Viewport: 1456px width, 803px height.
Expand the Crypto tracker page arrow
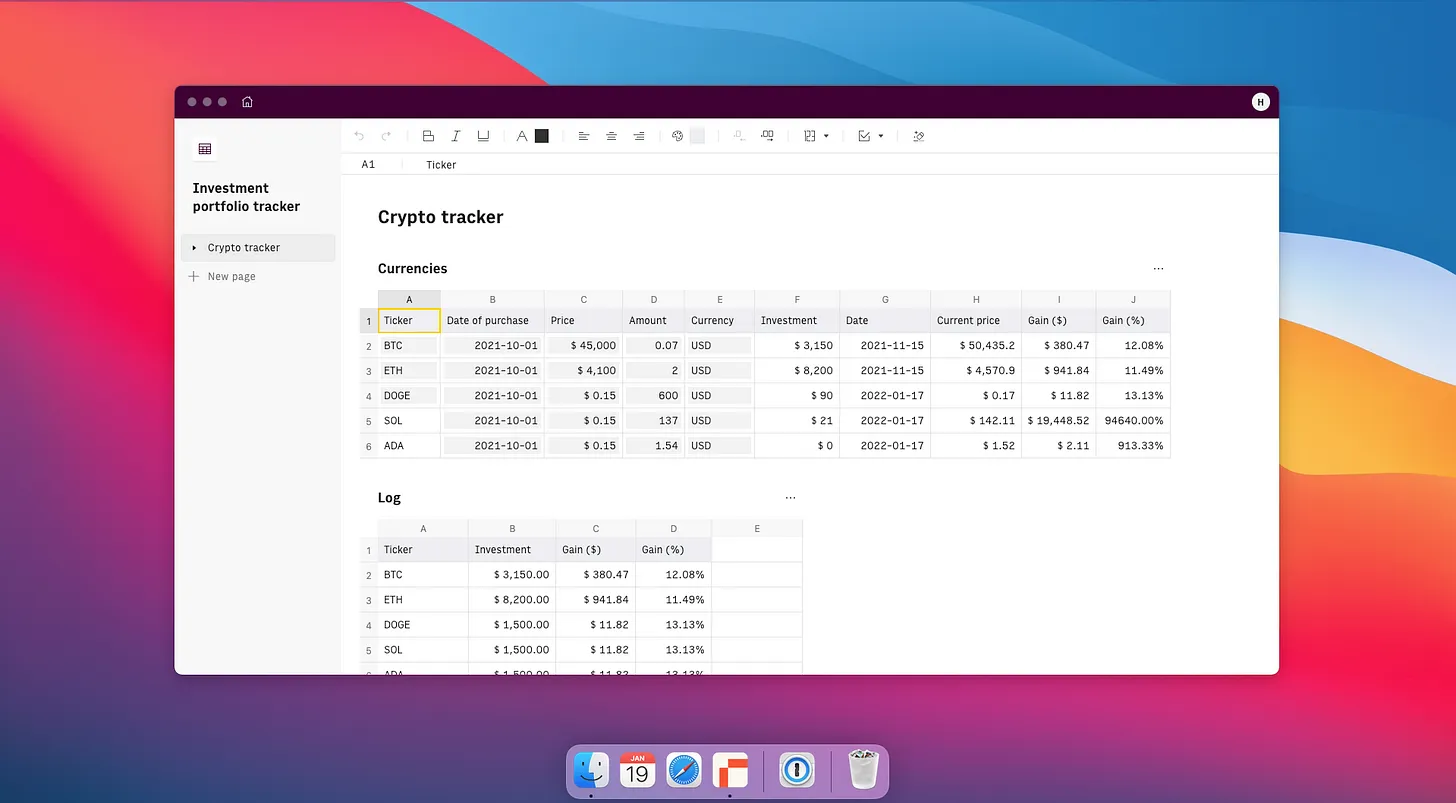click(194, 248)
